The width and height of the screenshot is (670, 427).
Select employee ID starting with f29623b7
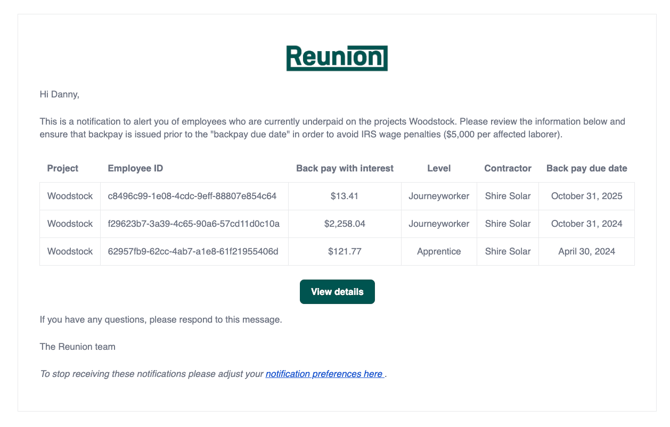pos(193,224)
